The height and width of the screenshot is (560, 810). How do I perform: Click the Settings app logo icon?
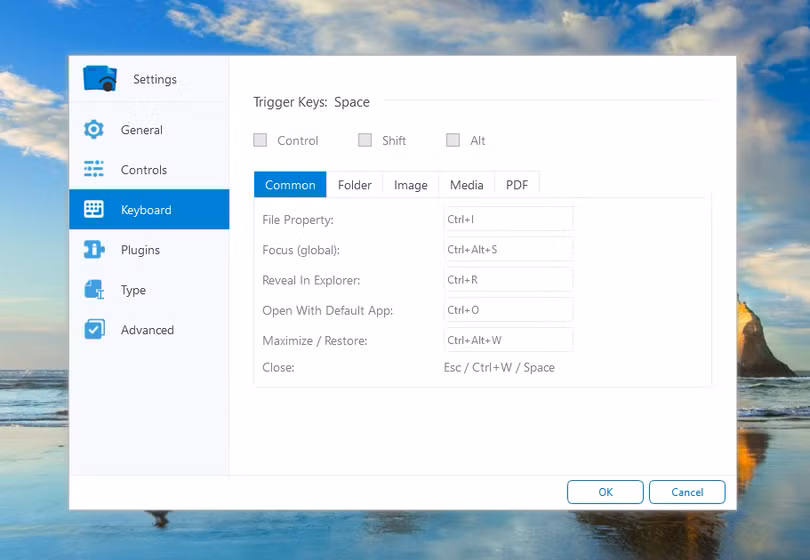pos(100,79)
